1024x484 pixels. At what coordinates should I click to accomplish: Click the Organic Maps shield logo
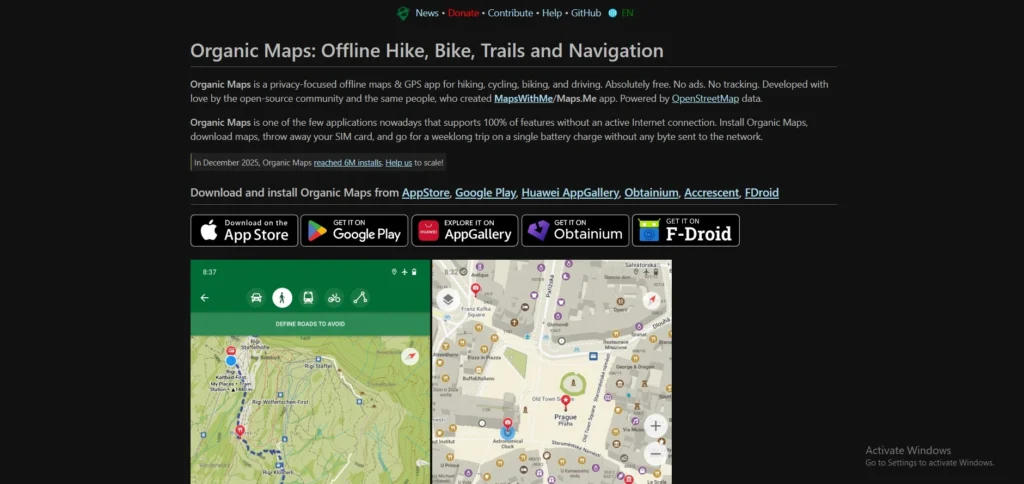(x=403, y=13)
